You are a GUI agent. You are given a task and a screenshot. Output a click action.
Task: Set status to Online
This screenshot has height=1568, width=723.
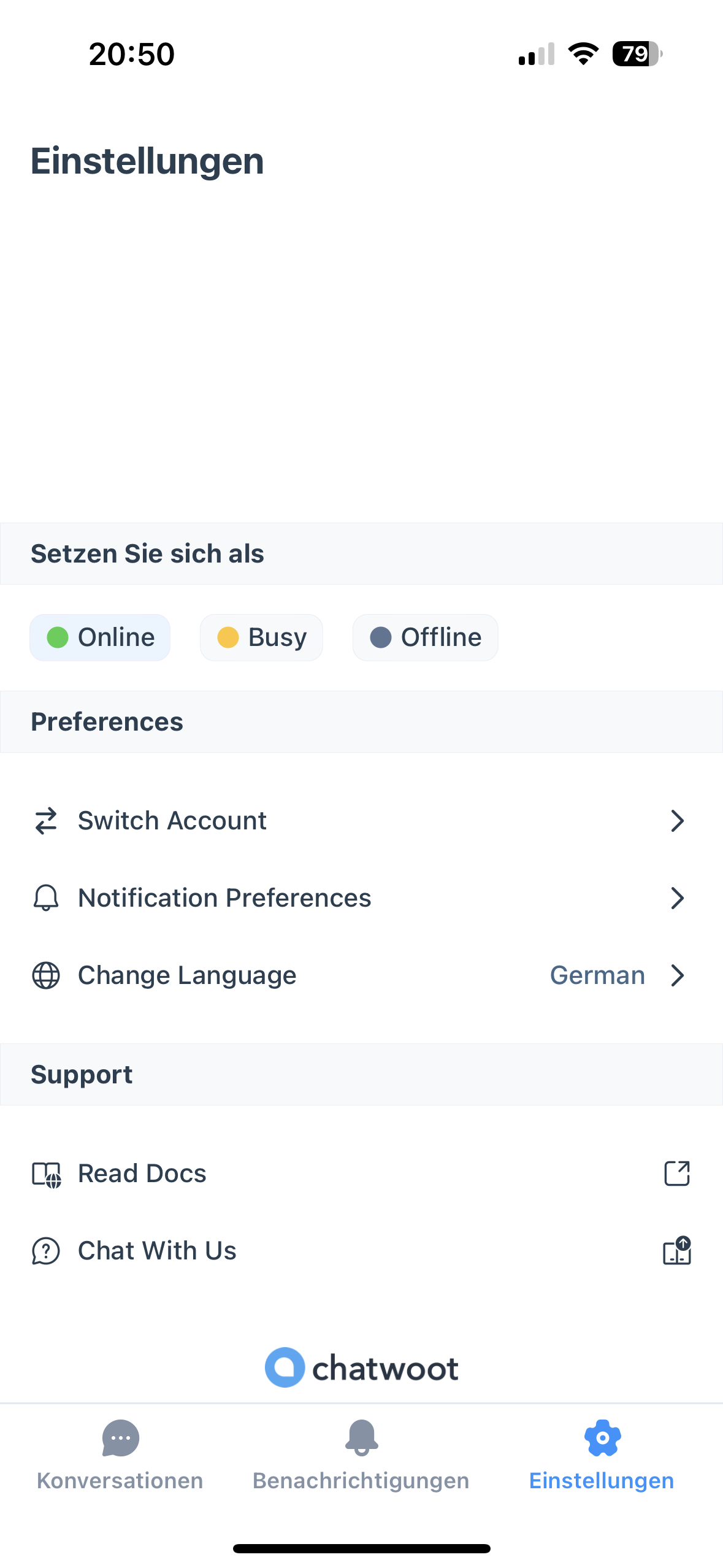(x=100, y=637)
